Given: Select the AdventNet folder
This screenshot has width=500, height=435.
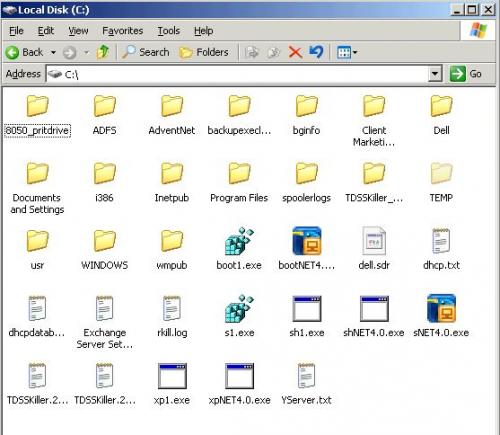Looking at the screenshot, I should point(172,115).
